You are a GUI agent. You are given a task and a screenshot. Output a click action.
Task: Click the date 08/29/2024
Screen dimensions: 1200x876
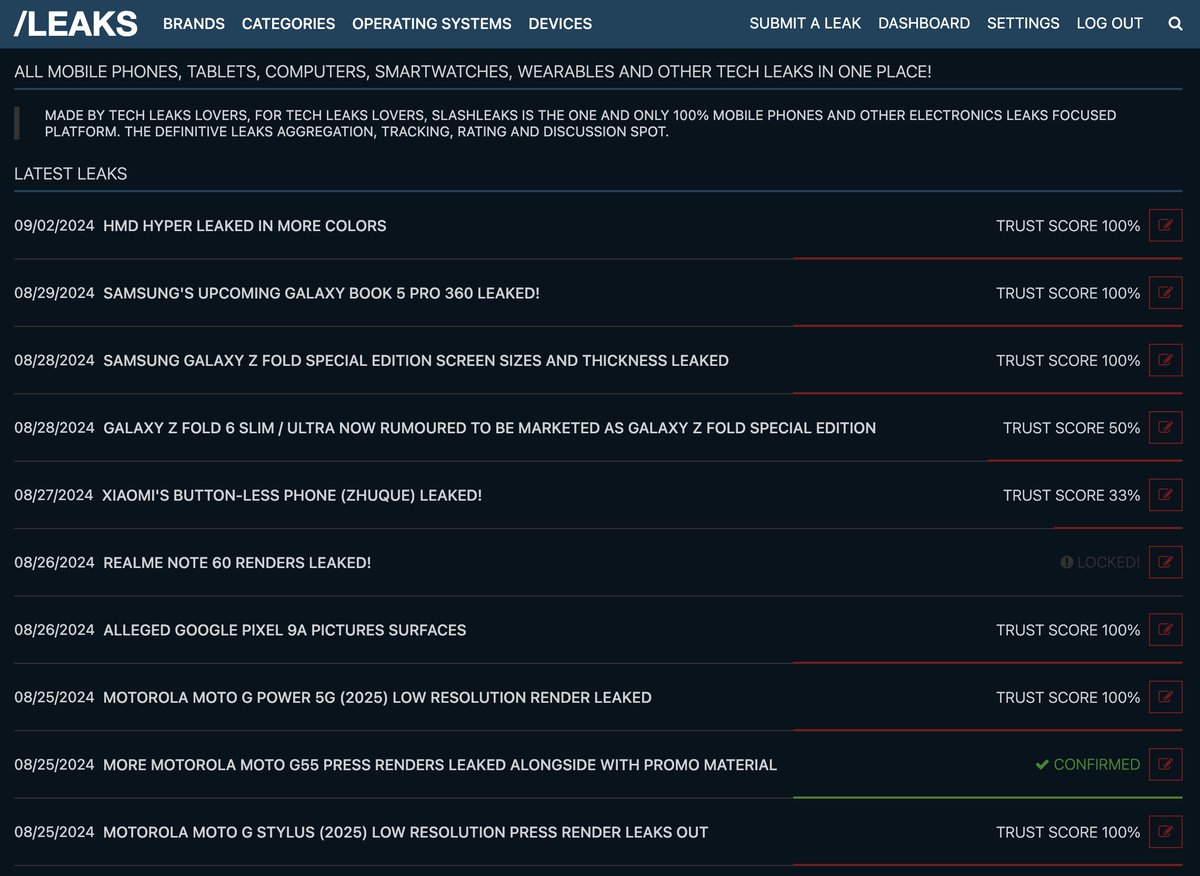point(54,293)
